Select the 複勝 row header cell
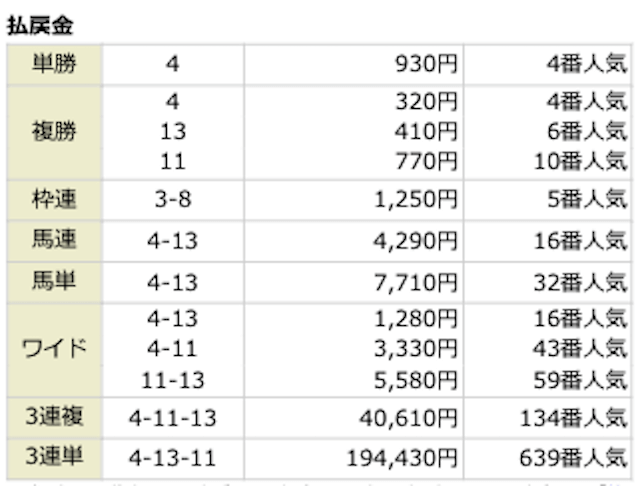Viewport: 640px width, 486px height. click(x=54, y=132)
